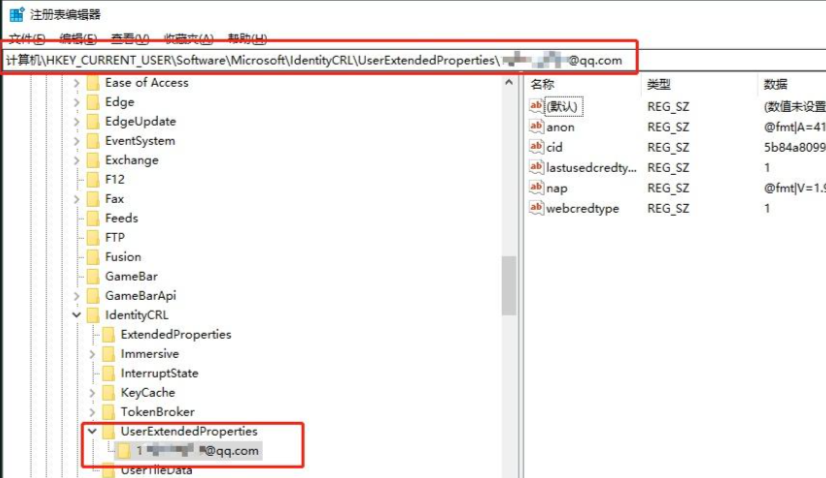The image size is (826, 478).
Task: Select the UserTileData key label
Action: click(x=156, y=471)
